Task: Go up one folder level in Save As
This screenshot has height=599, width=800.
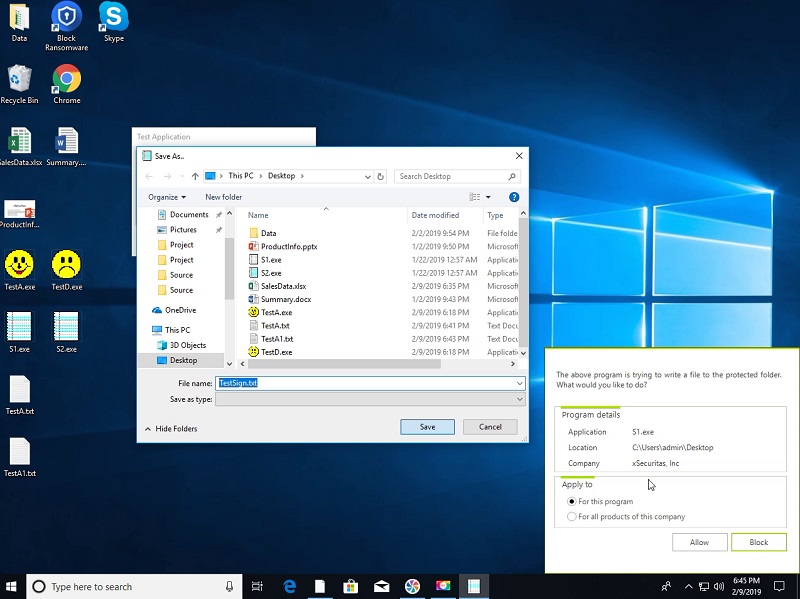Action: coord(195,176)
